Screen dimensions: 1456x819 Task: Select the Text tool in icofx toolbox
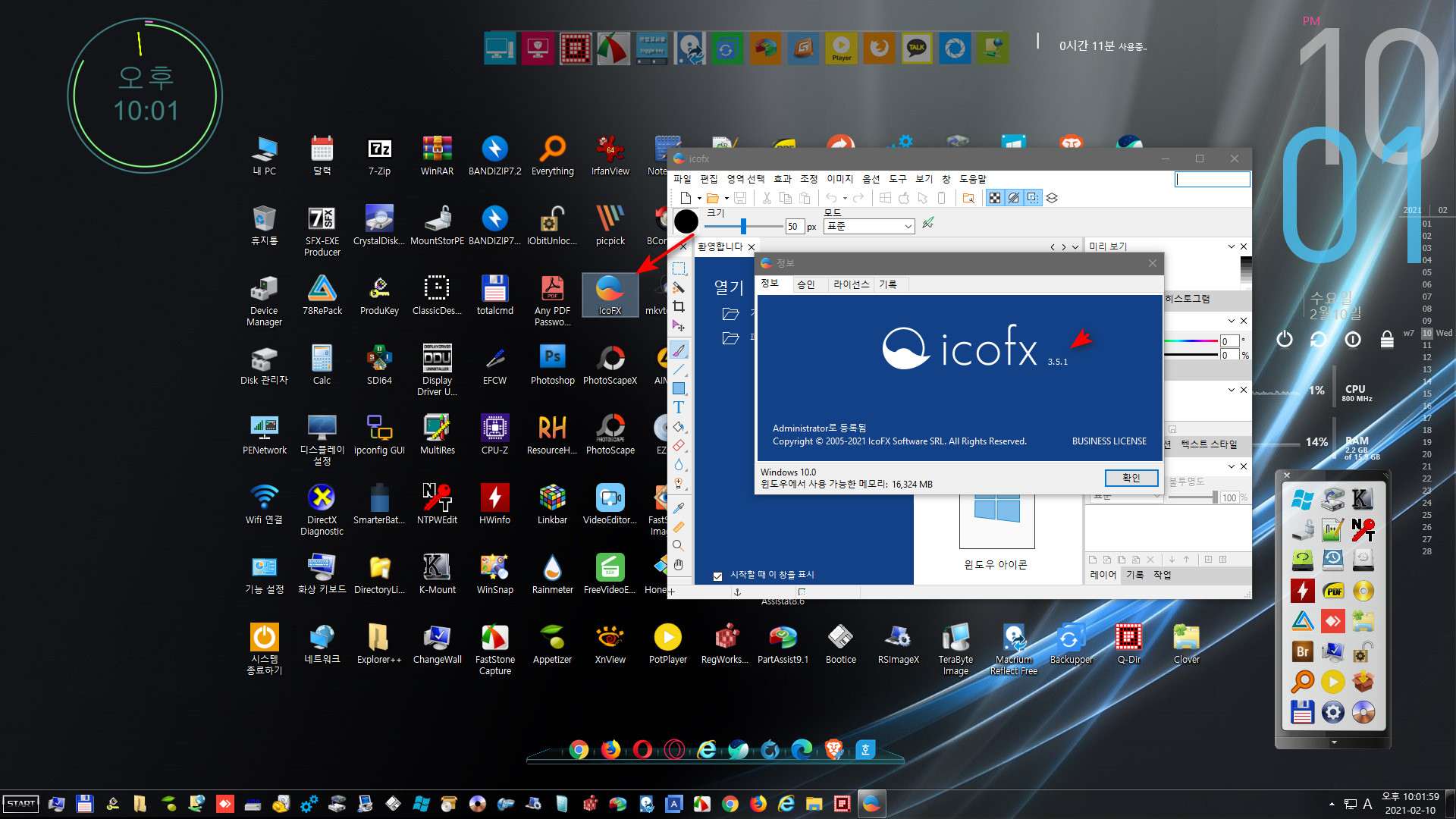[679, 407]
